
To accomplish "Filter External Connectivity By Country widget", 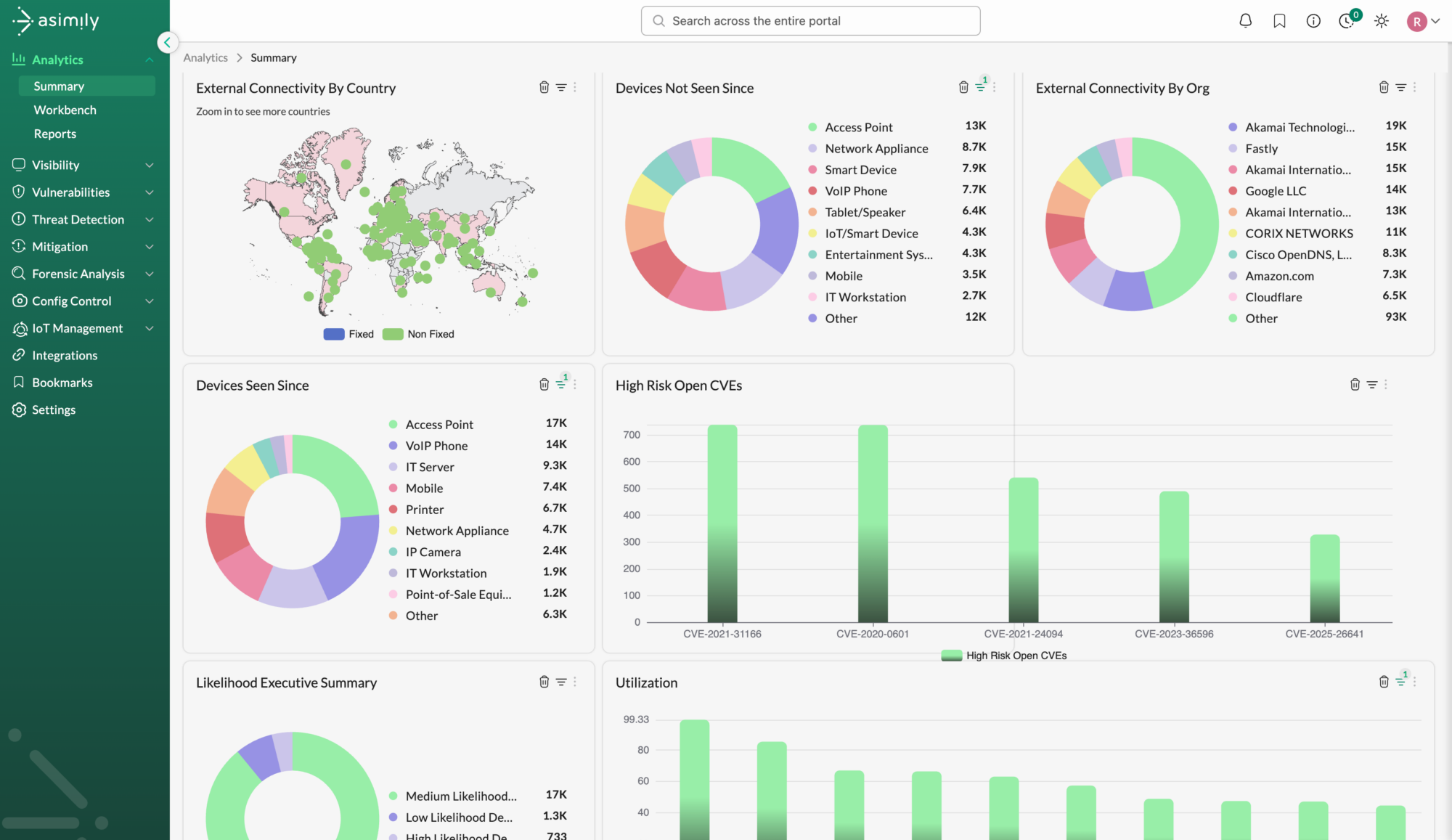I will (x=561, y=87).
